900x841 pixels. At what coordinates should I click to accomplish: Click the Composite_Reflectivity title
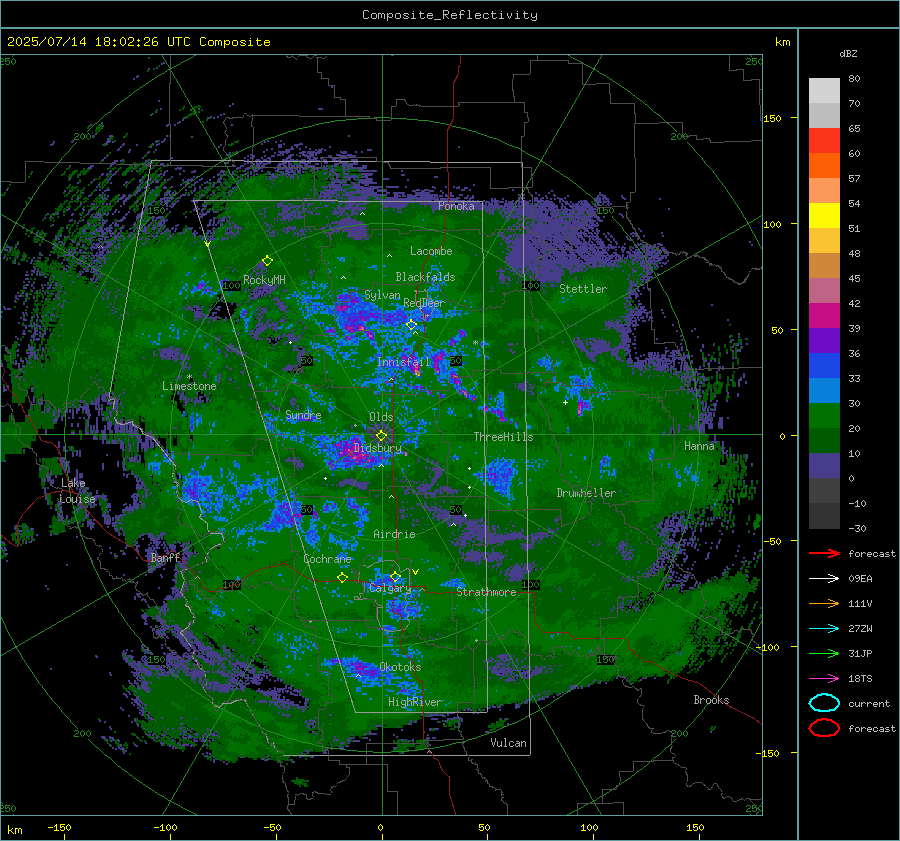coord(450,15)
